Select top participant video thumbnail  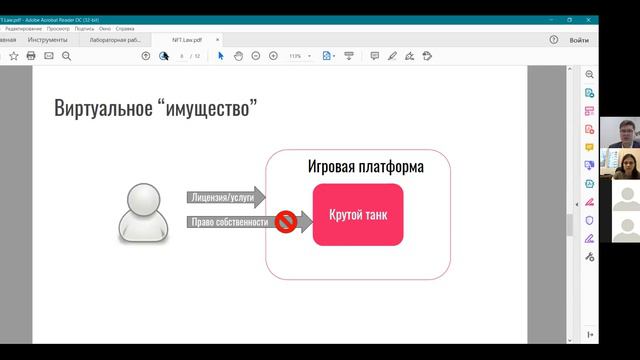620,133
